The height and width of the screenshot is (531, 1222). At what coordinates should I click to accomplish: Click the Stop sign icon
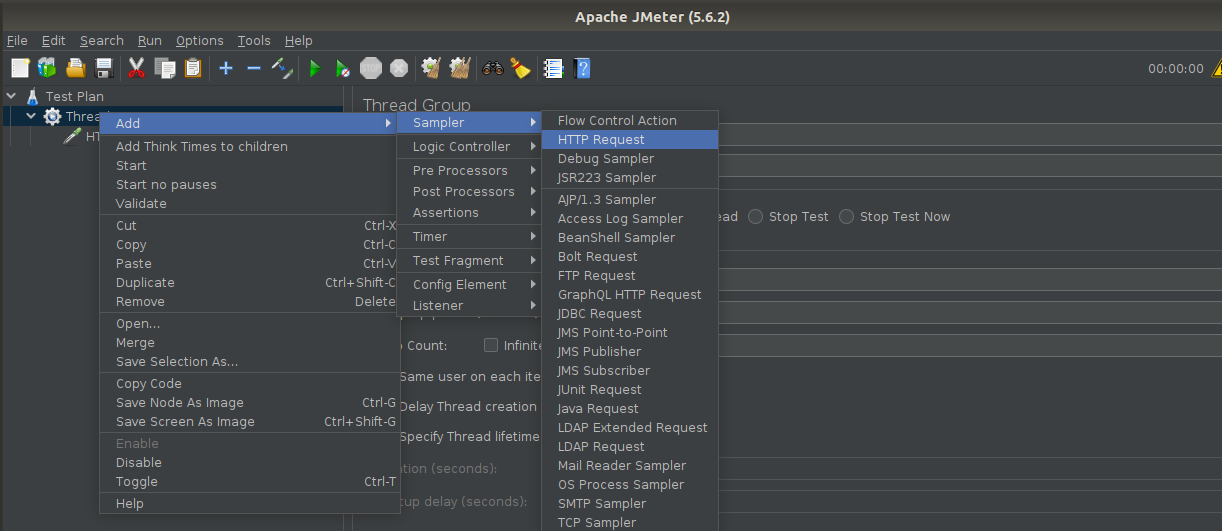point(371,68)
